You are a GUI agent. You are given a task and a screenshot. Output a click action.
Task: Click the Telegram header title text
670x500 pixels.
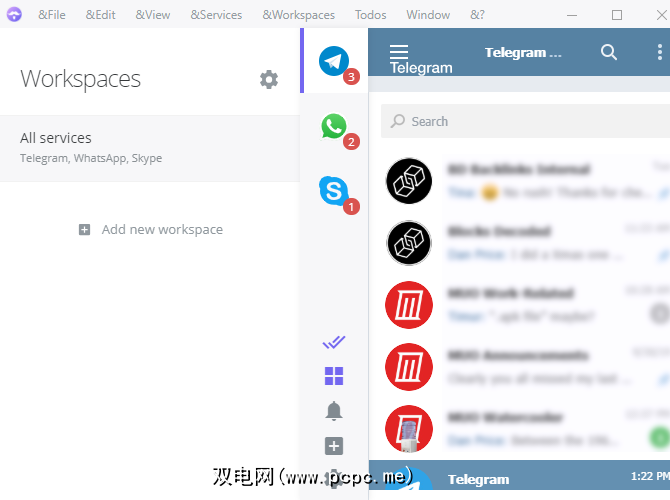(523, 53)
